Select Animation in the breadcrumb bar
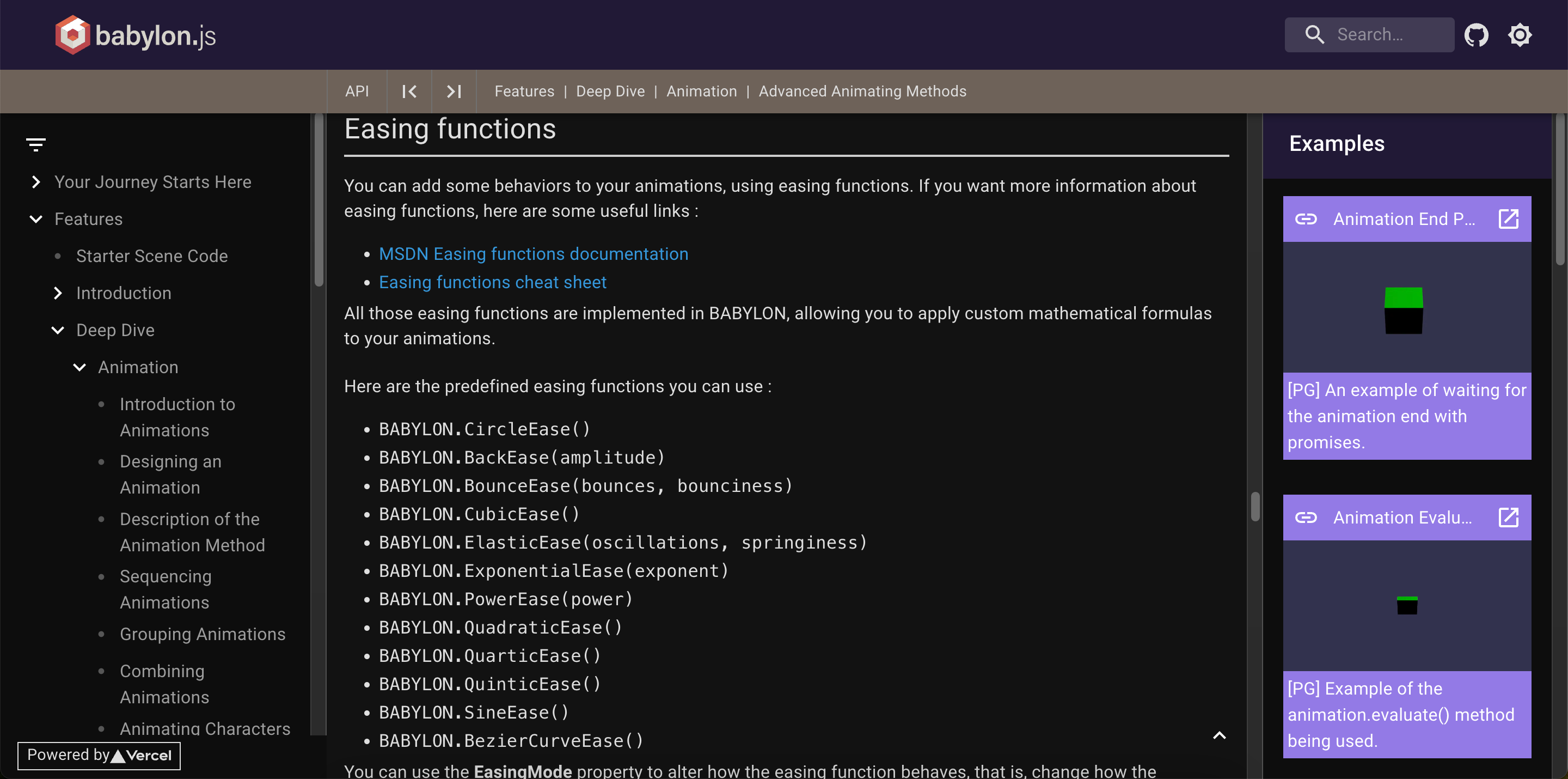The image size is (1568, 779). pyautogui.click(x=701, y=91)
